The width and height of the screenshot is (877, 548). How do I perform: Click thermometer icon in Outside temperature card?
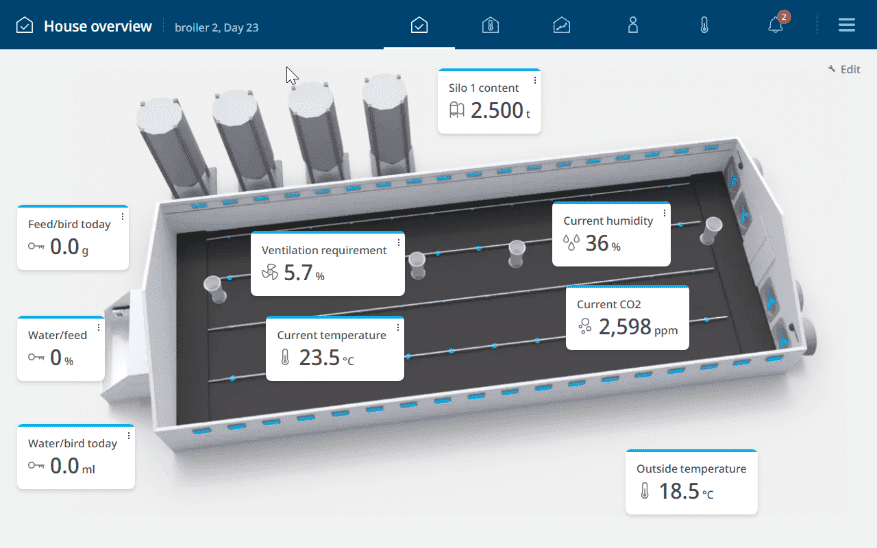[645, 490]
